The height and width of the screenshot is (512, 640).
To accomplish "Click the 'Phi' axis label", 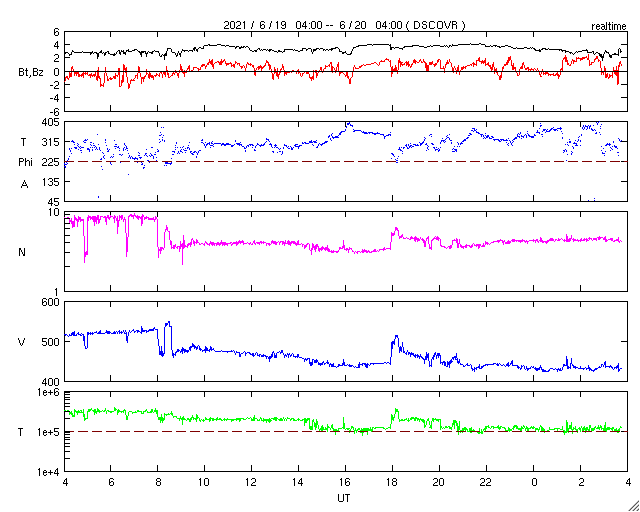I will pos(25,163).
